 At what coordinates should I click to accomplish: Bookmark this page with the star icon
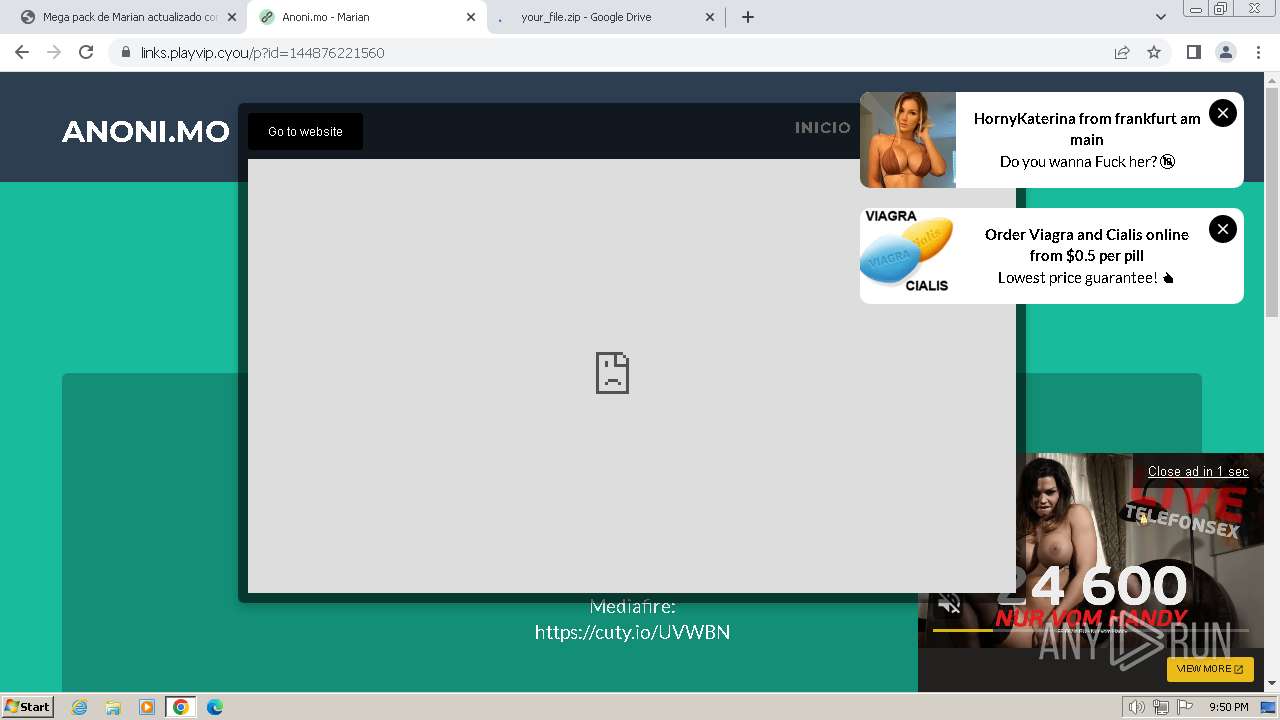(1154, 52)
